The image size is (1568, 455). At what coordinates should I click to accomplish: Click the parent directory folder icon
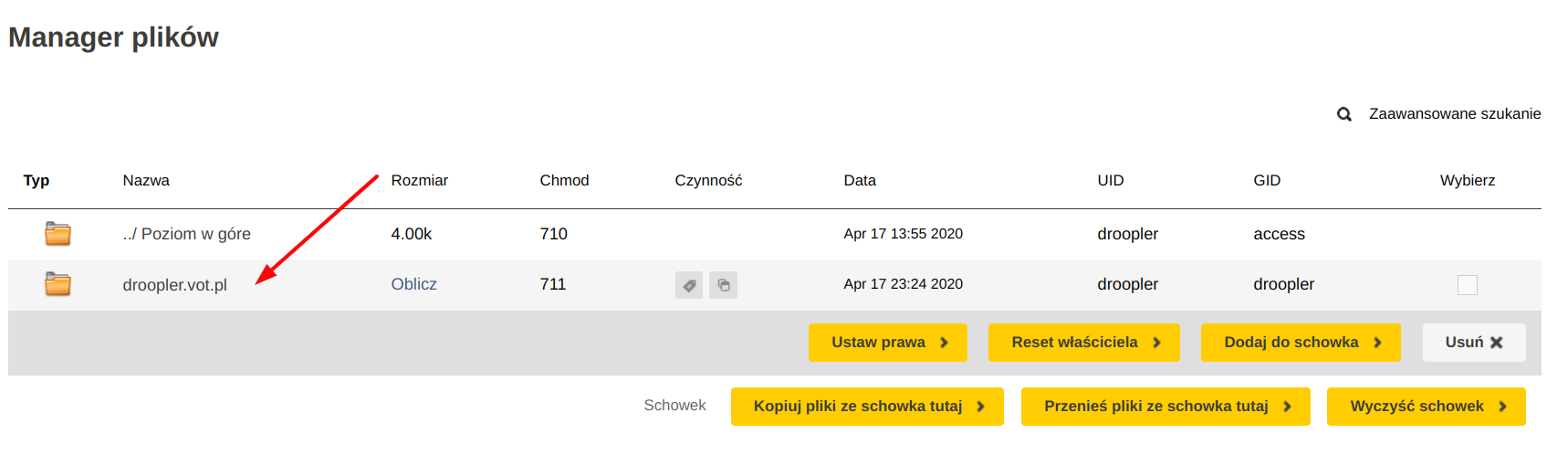pos(57,234)
